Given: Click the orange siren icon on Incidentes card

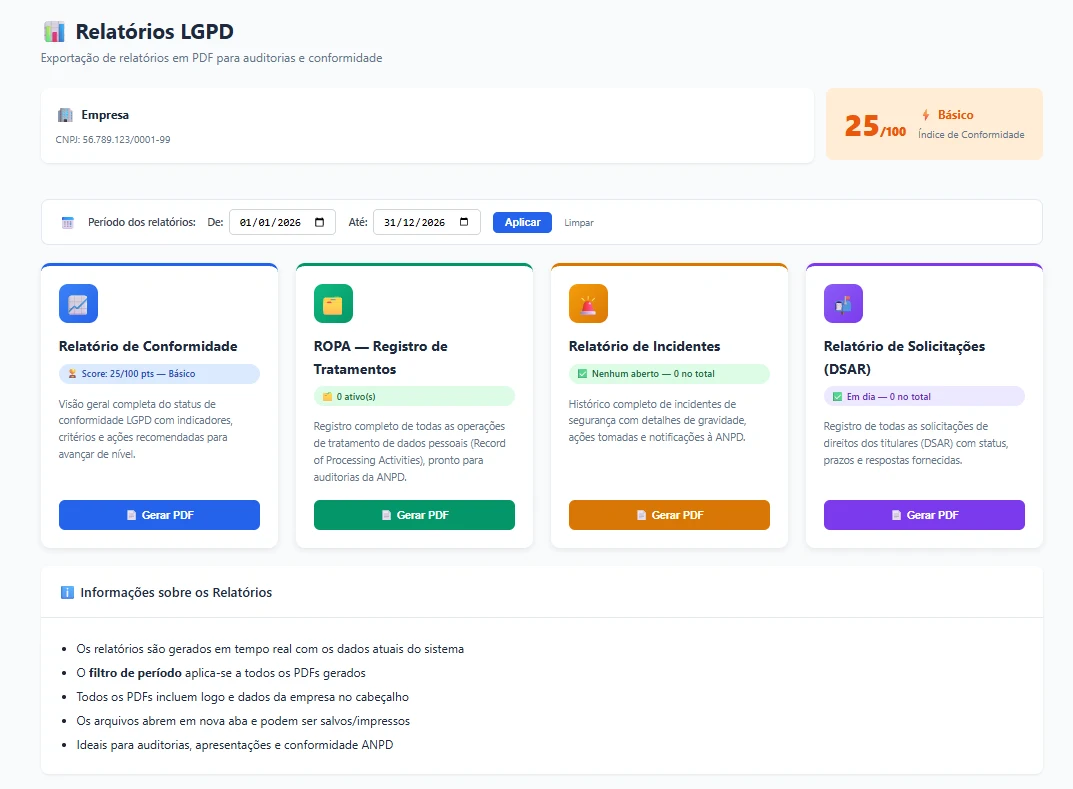Looking at the screenshot, I should pyautogui.click(x=589, y=303).
